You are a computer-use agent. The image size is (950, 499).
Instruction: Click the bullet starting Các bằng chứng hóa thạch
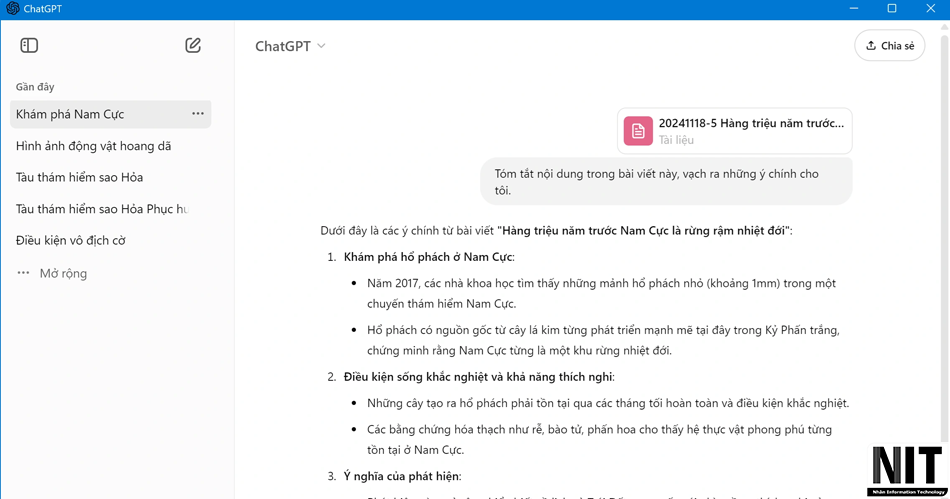tap(599, 440)
